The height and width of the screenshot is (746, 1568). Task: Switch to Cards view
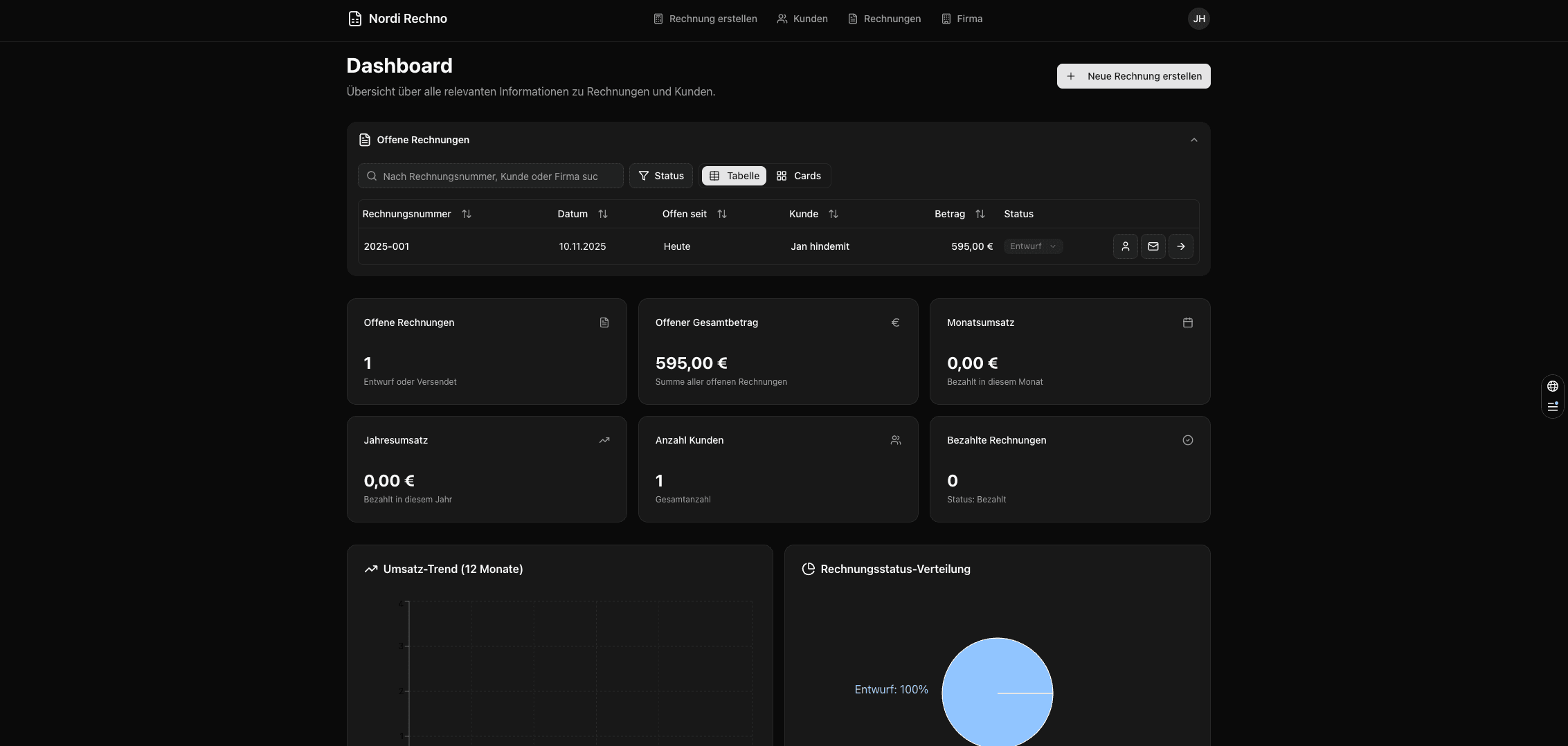(x=798, y=176)
